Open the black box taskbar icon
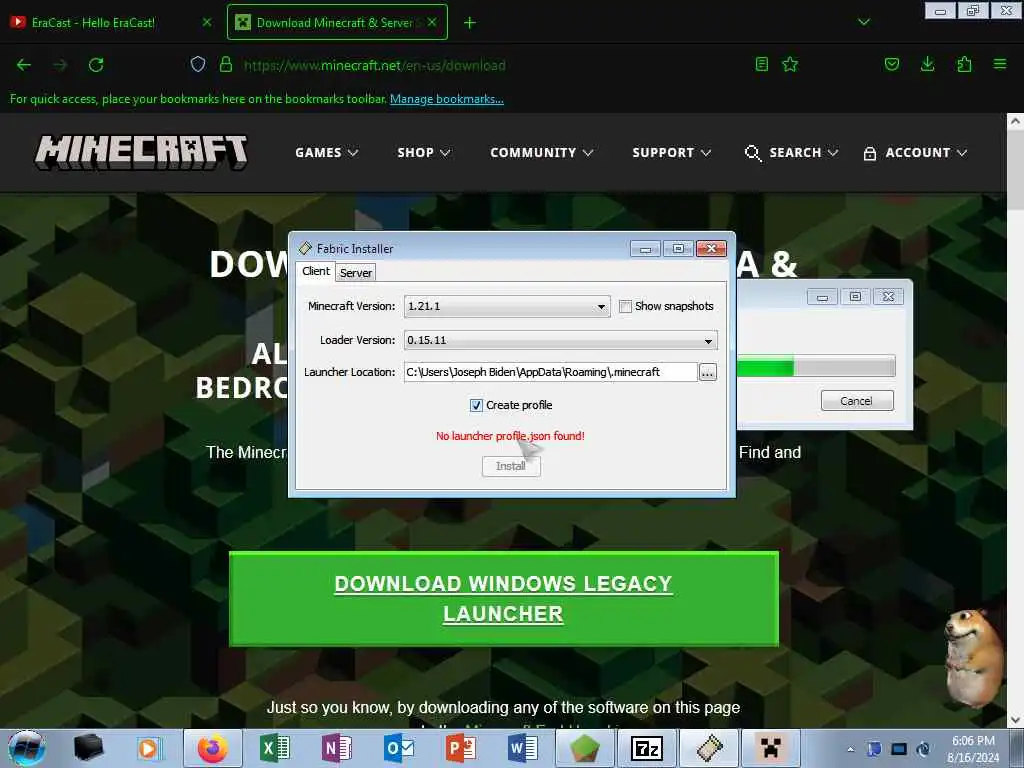The width and height of the screenshot is (1024, 768). coord(88,748)
